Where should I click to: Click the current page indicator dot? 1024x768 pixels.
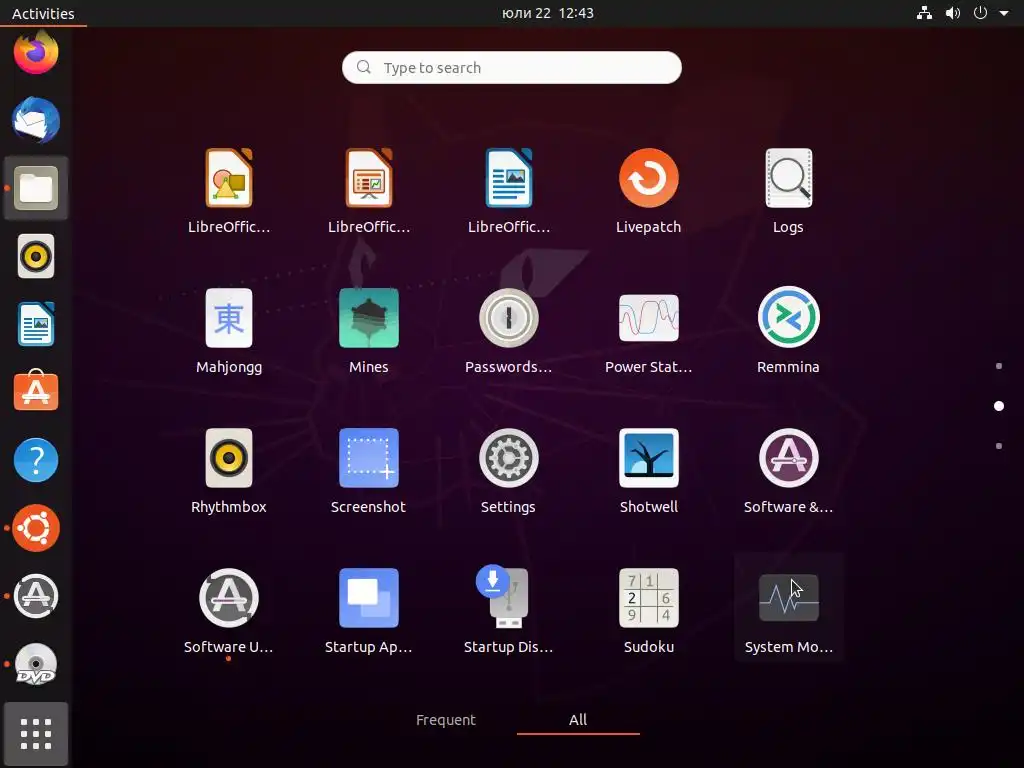coord(999,406)
